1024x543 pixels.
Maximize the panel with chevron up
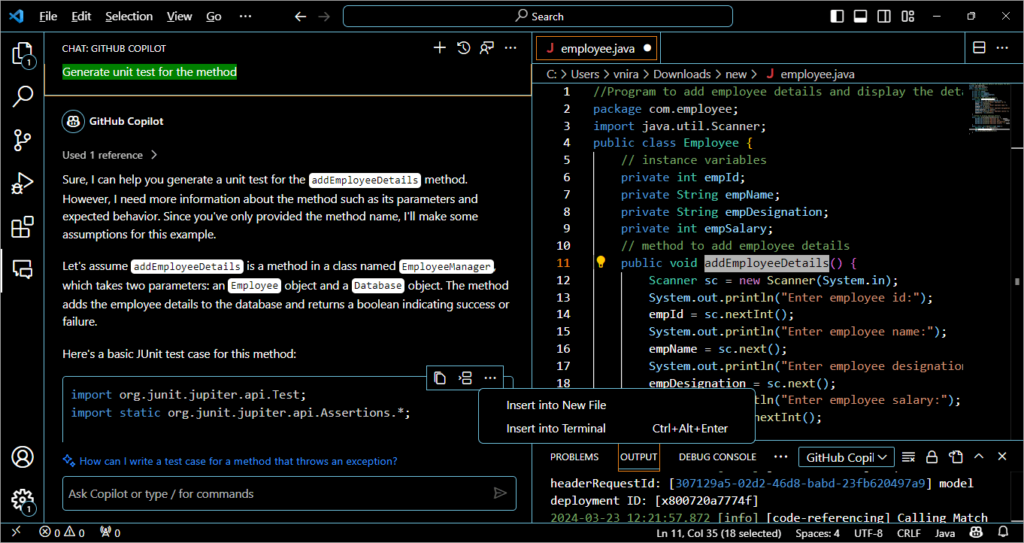(x=979, y=457)
